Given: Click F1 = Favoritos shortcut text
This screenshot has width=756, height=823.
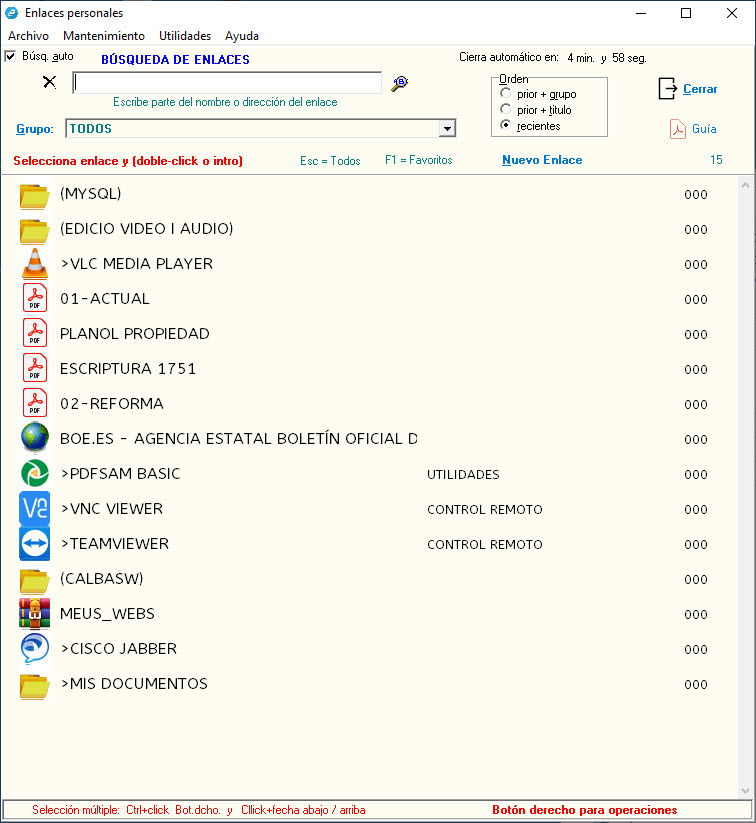Looking at the screenshot, I should coord(418,160).
